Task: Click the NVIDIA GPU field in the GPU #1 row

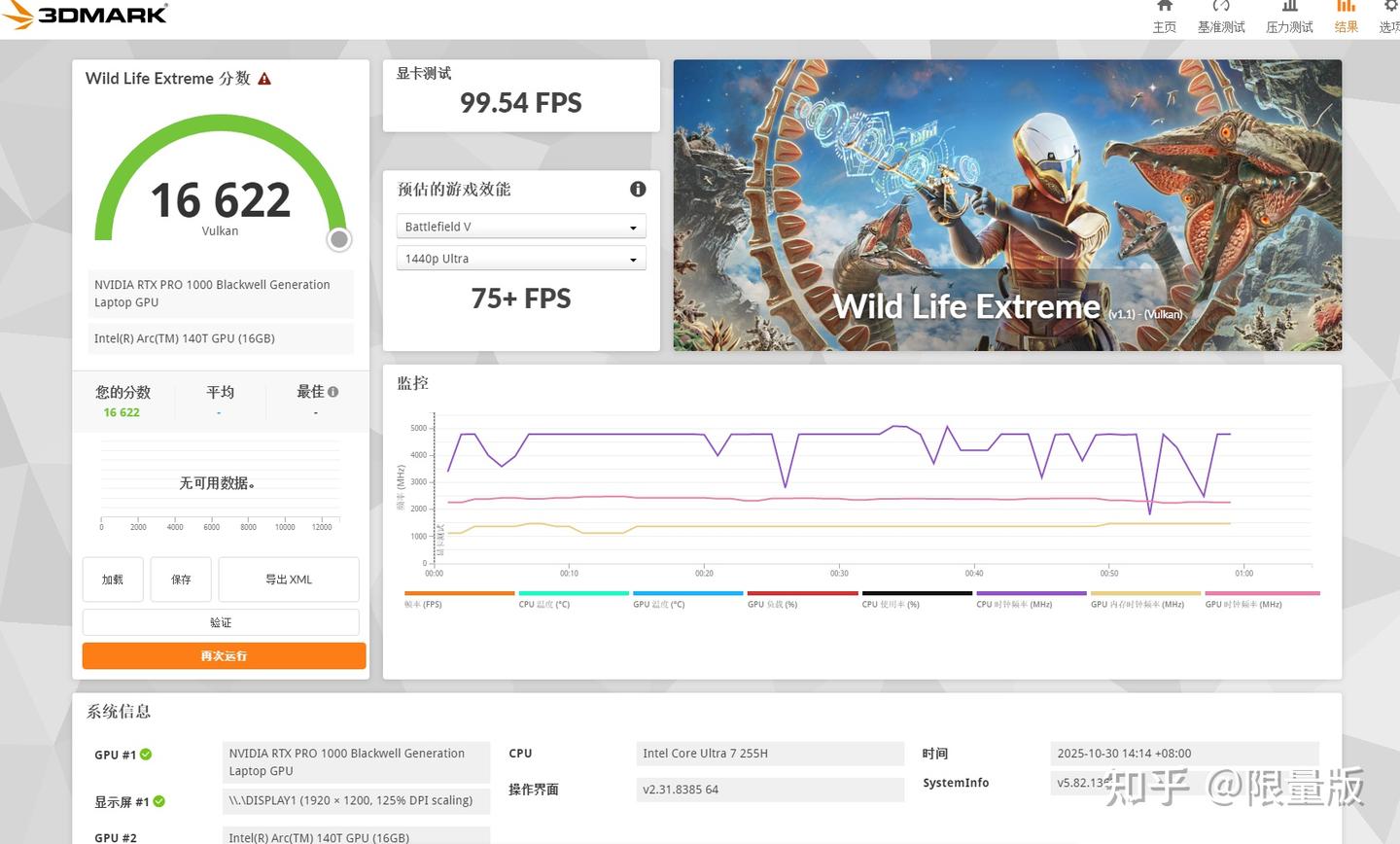Action: click(x=356, y=762)
